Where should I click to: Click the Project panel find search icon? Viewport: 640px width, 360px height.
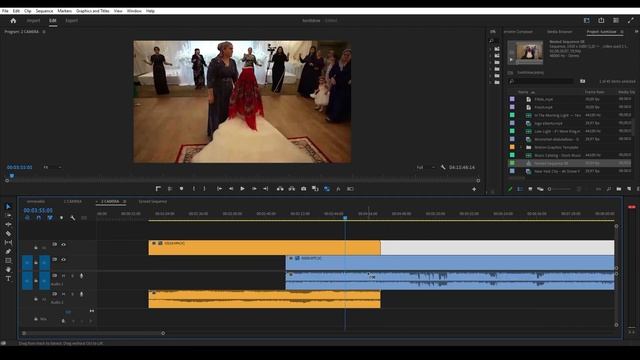(x=609, y=189)
